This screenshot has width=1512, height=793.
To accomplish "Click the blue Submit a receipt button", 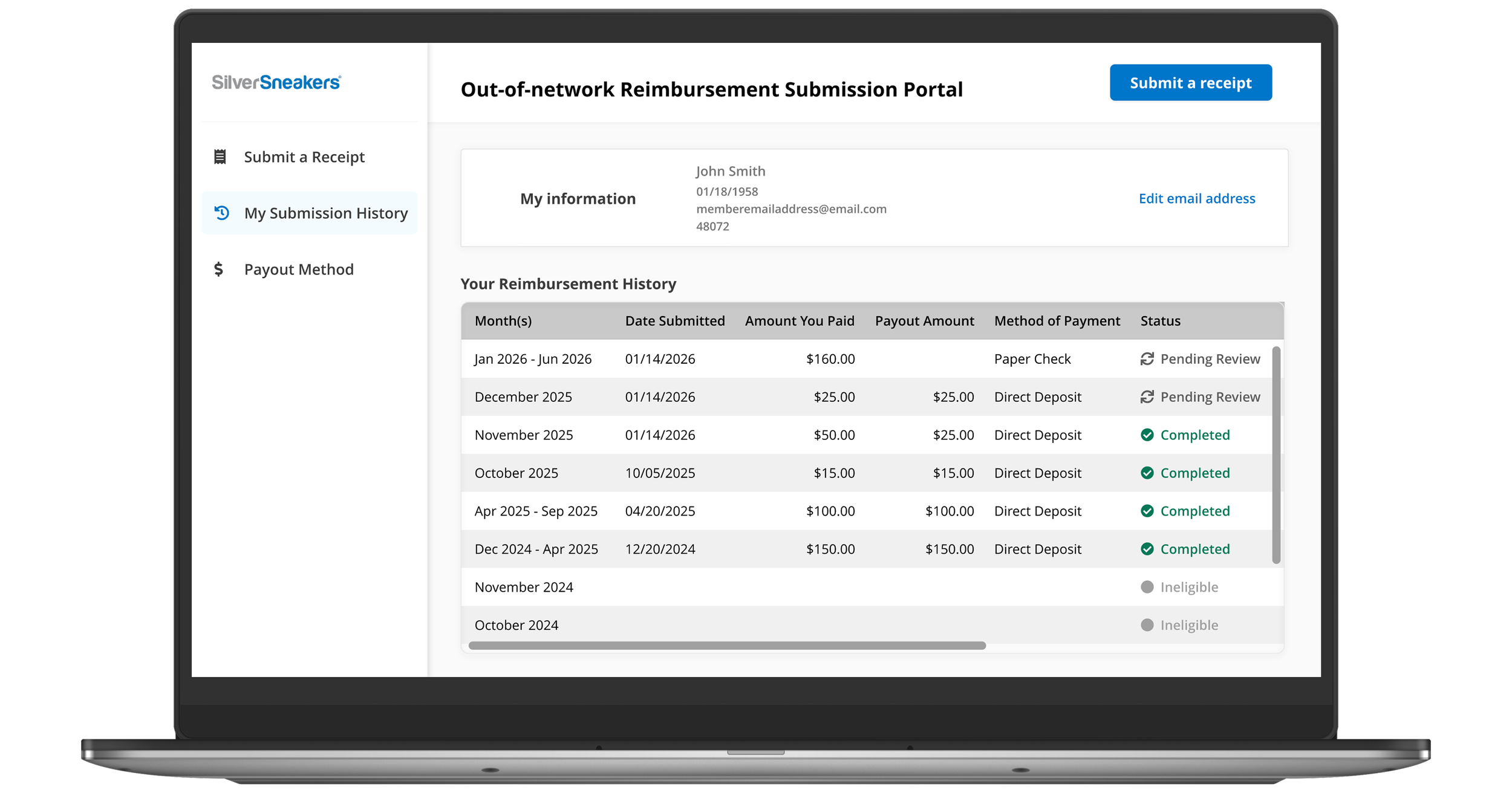I will pos(1190,83).
